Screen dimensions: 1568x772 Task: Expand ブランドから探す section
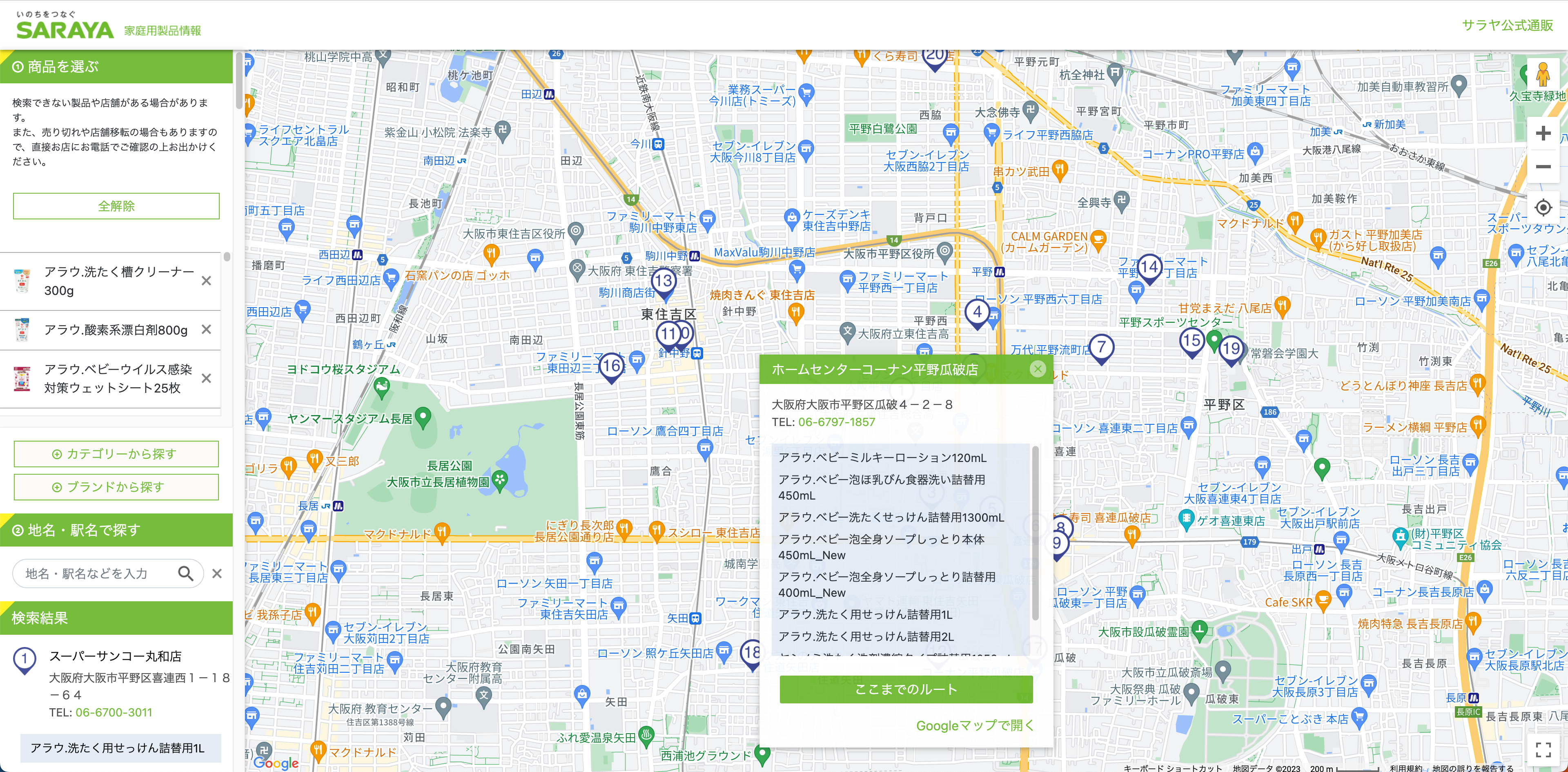tap(116, 487)
